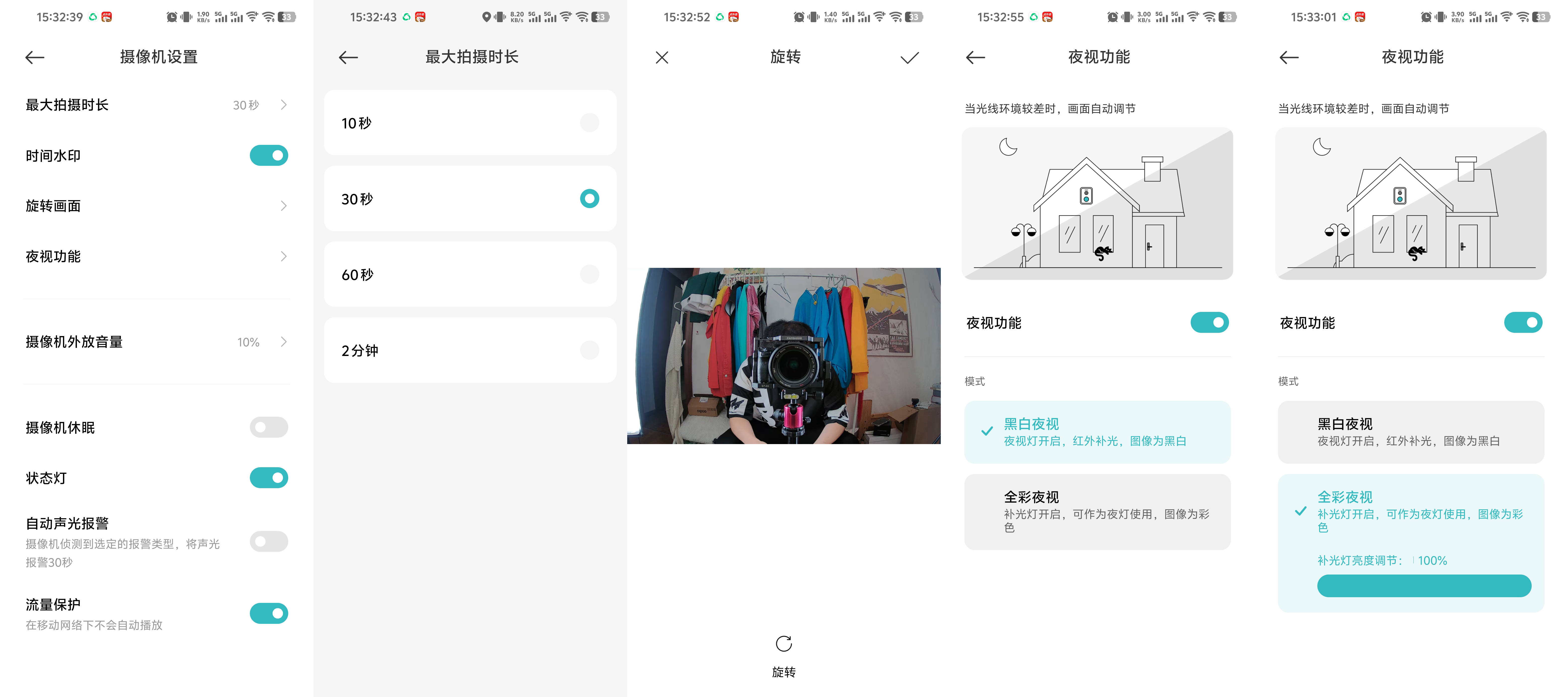1568x697 pixels.
Task: Choose unselected 全彩夜视 mode card
Action: pos(1098,512)
